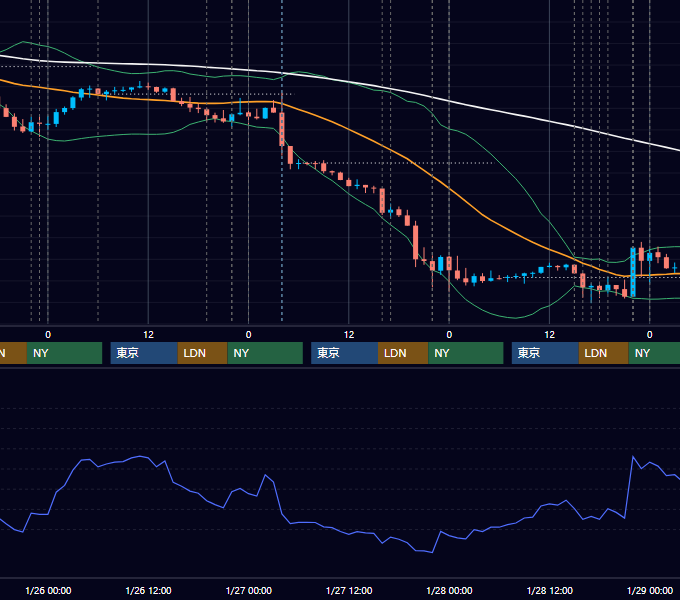This screenshot has height=600, width=680.
Task: Click the 1/28 12:00 date label
Action: point(549,590)
